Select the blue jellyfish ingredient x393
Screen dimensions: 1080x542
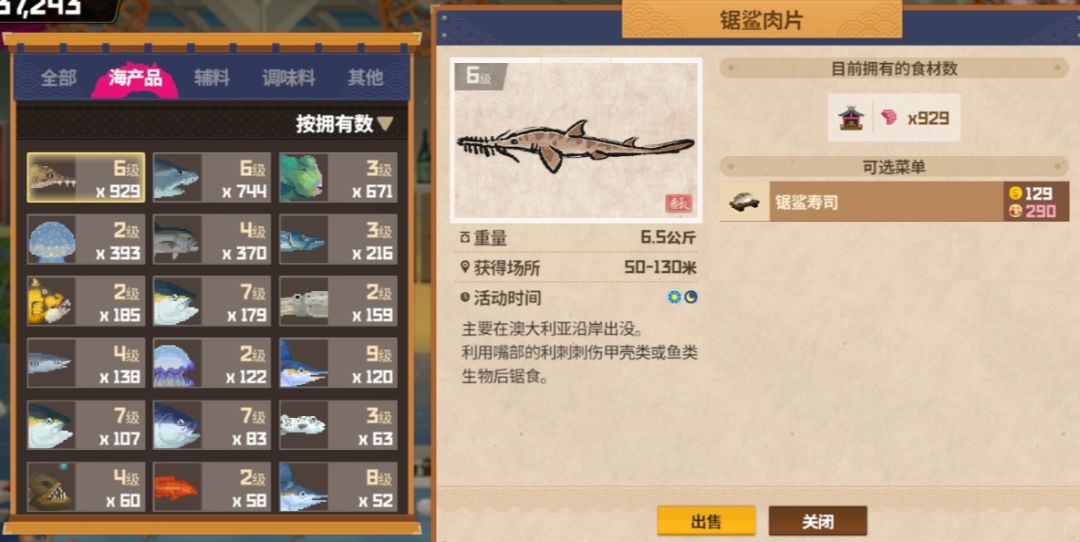[86, 239]
